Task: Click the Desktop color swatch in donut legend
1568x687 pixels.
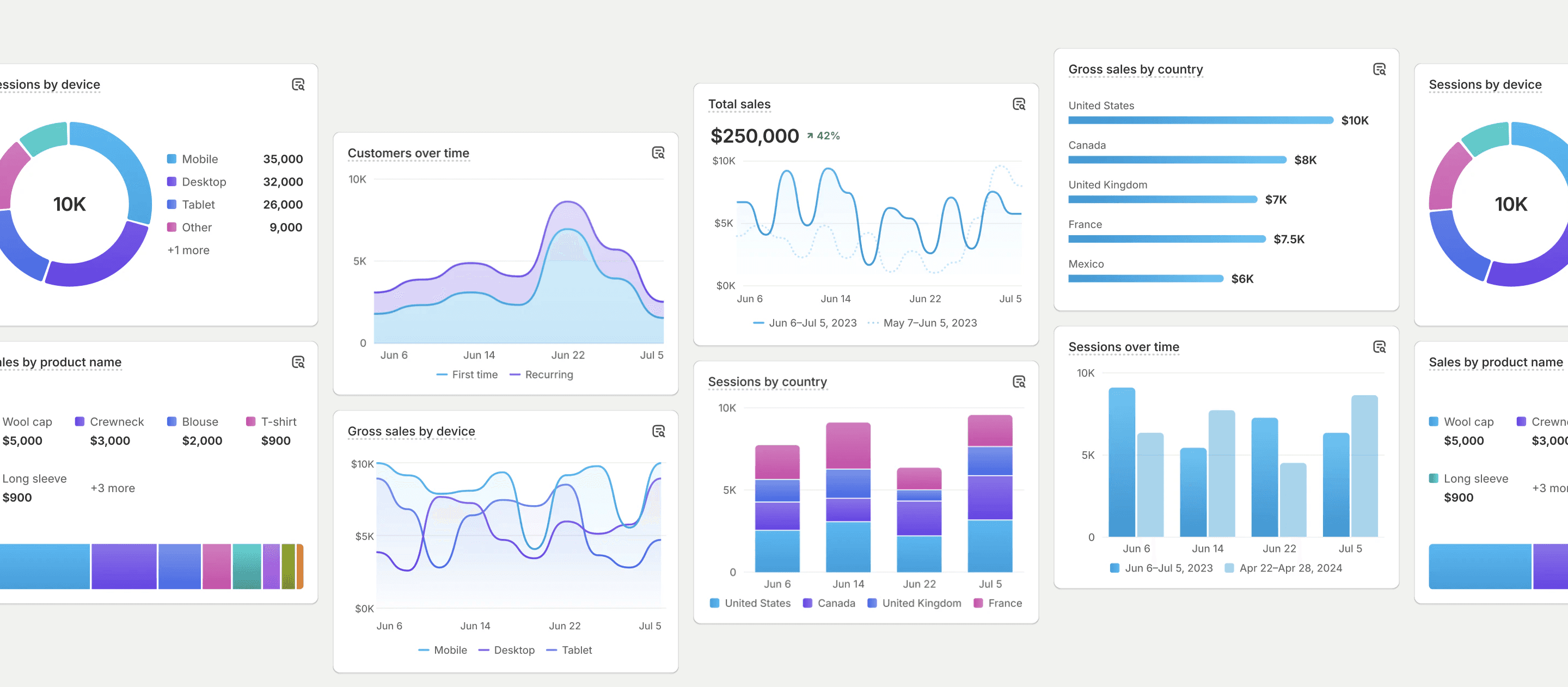Action: tap(171, 181)
